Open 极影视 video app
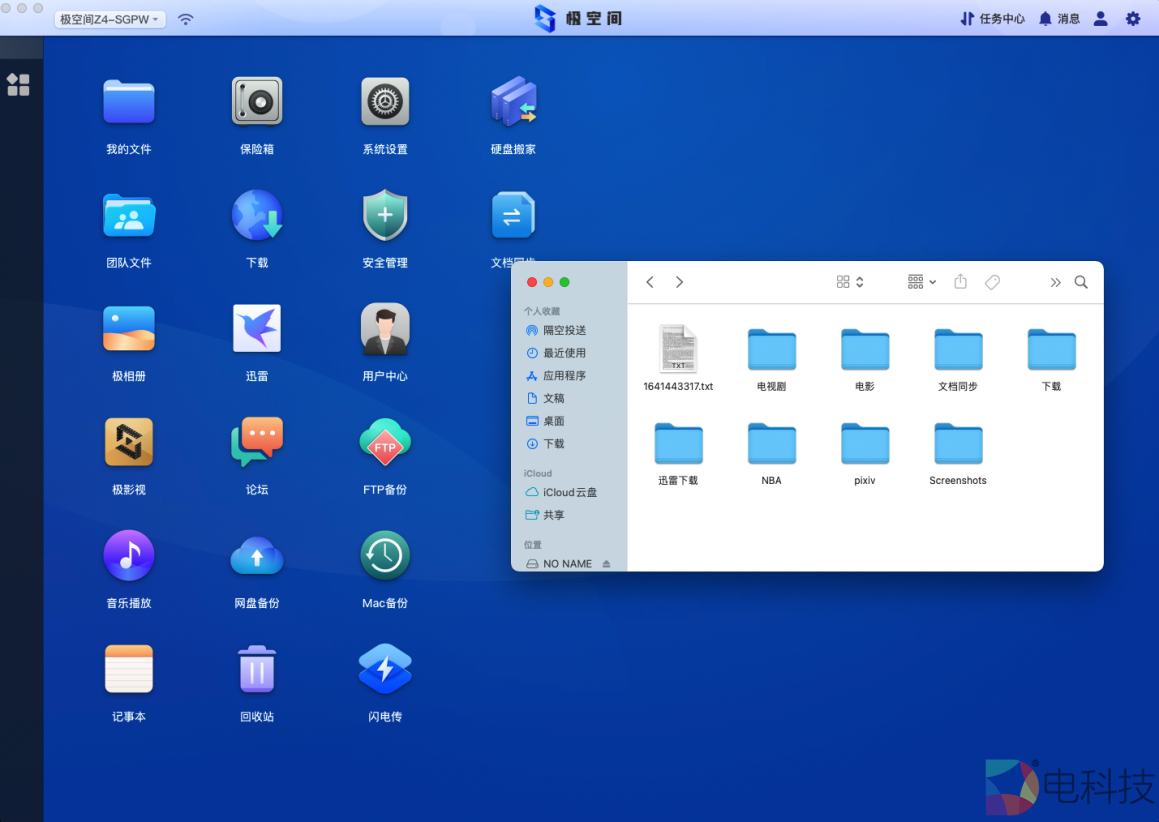This screenshot has height=822, width=1159. (x=128, y=441)
